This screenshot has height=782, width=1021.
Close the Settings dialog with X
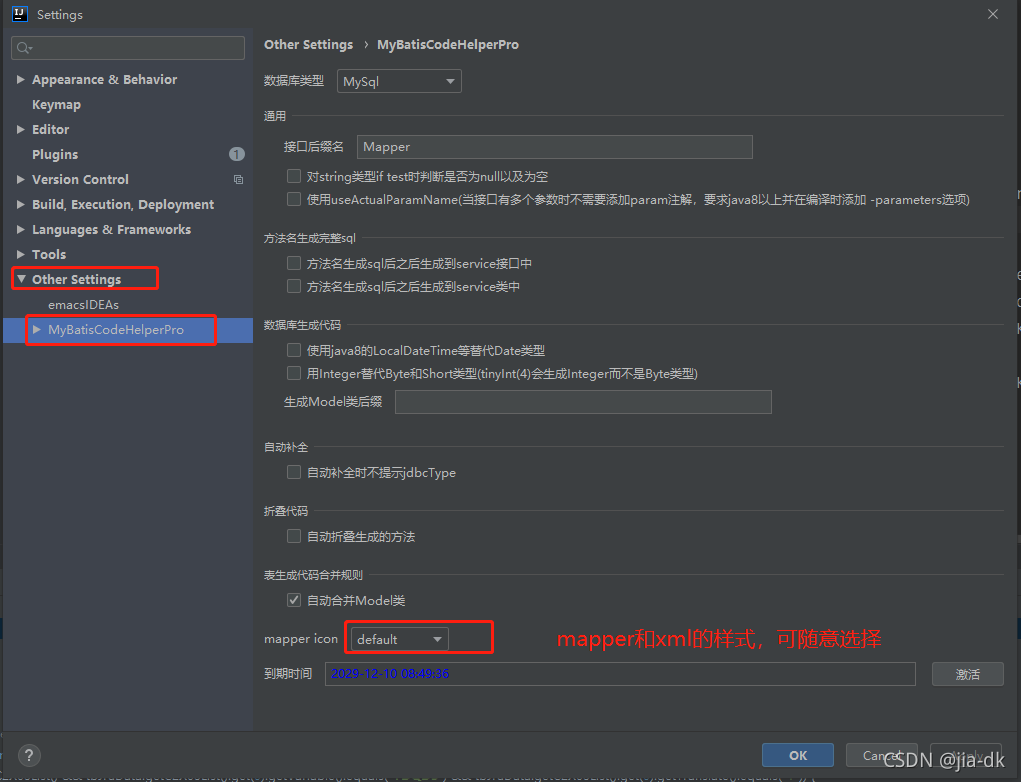992,14
